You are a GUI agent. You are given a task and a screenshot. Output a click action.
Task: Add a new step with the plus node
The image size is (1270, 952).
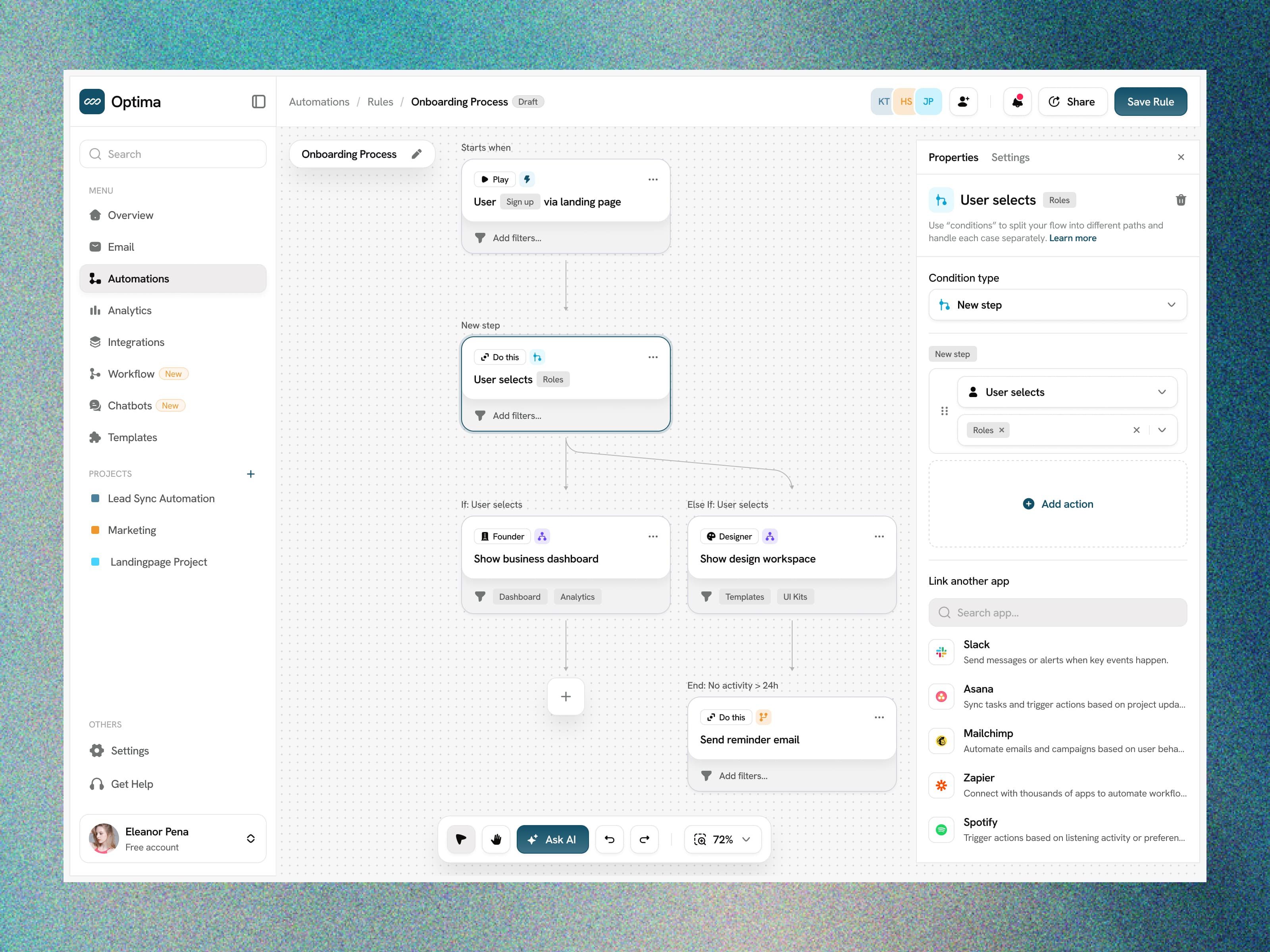566,696
